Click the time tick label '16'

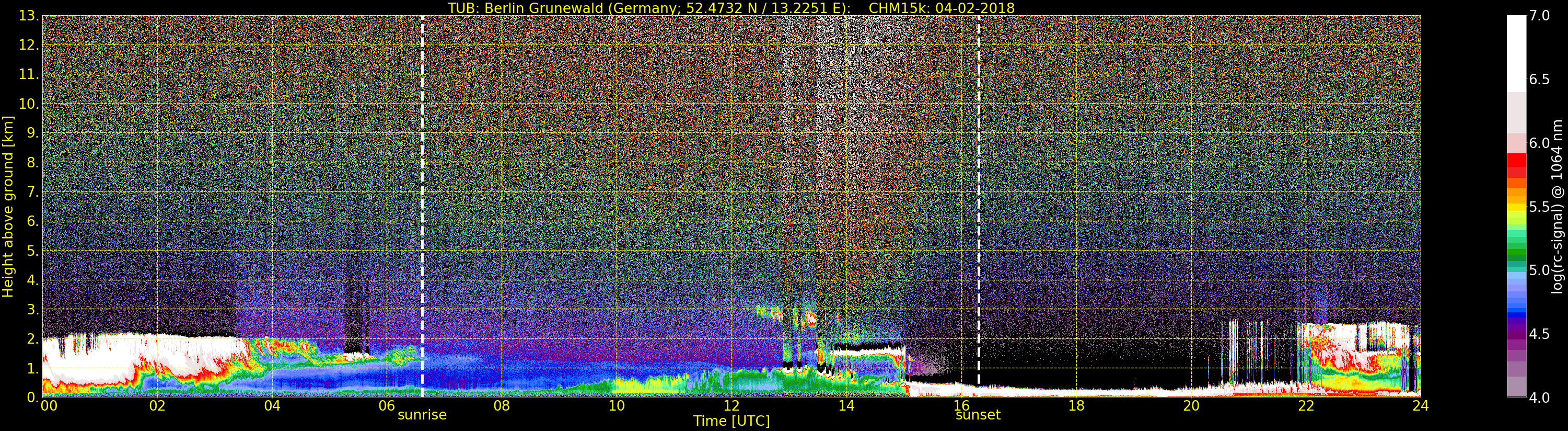pyautogui.click(x=961, y=405)
